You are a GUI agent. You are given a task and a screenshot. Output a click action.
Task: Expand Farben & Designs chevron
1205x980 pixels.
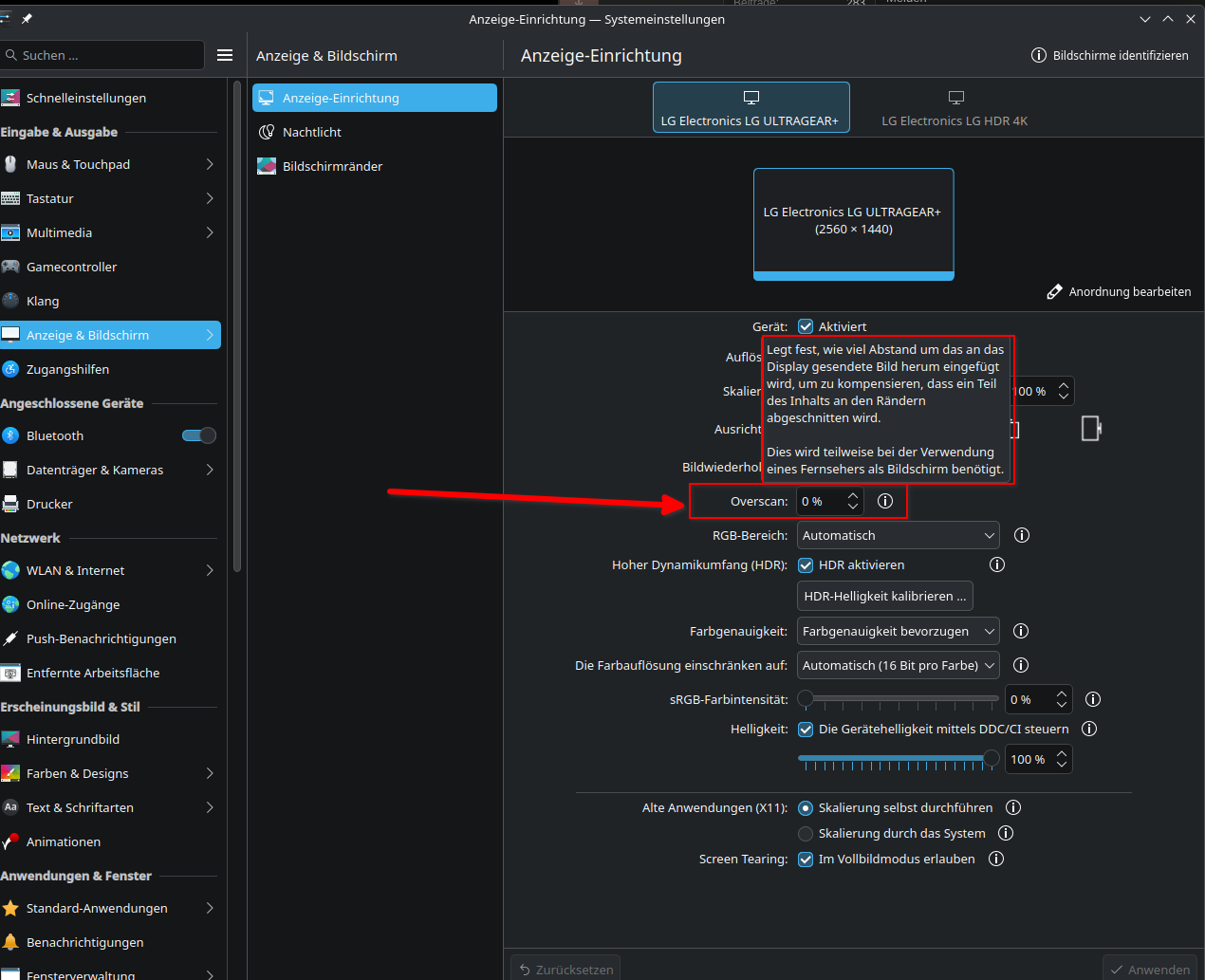[x=210, y=773]
